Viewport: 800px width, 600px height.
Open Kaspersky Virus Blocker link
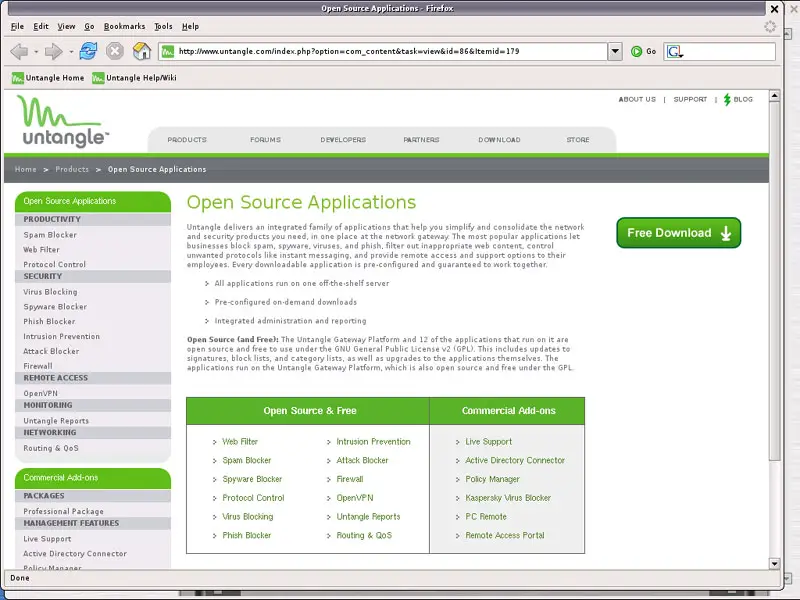coord(508,498)
